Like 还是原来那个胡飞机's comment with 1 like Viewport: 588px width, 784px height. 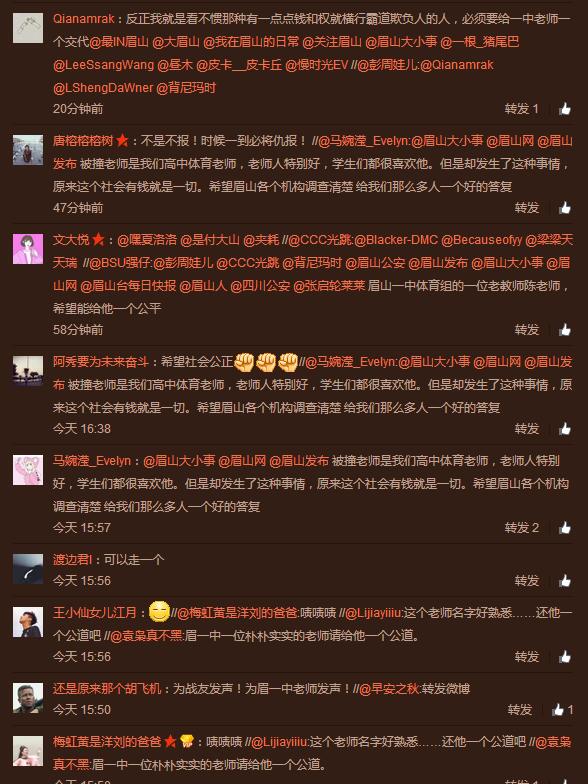coord(562,710)
